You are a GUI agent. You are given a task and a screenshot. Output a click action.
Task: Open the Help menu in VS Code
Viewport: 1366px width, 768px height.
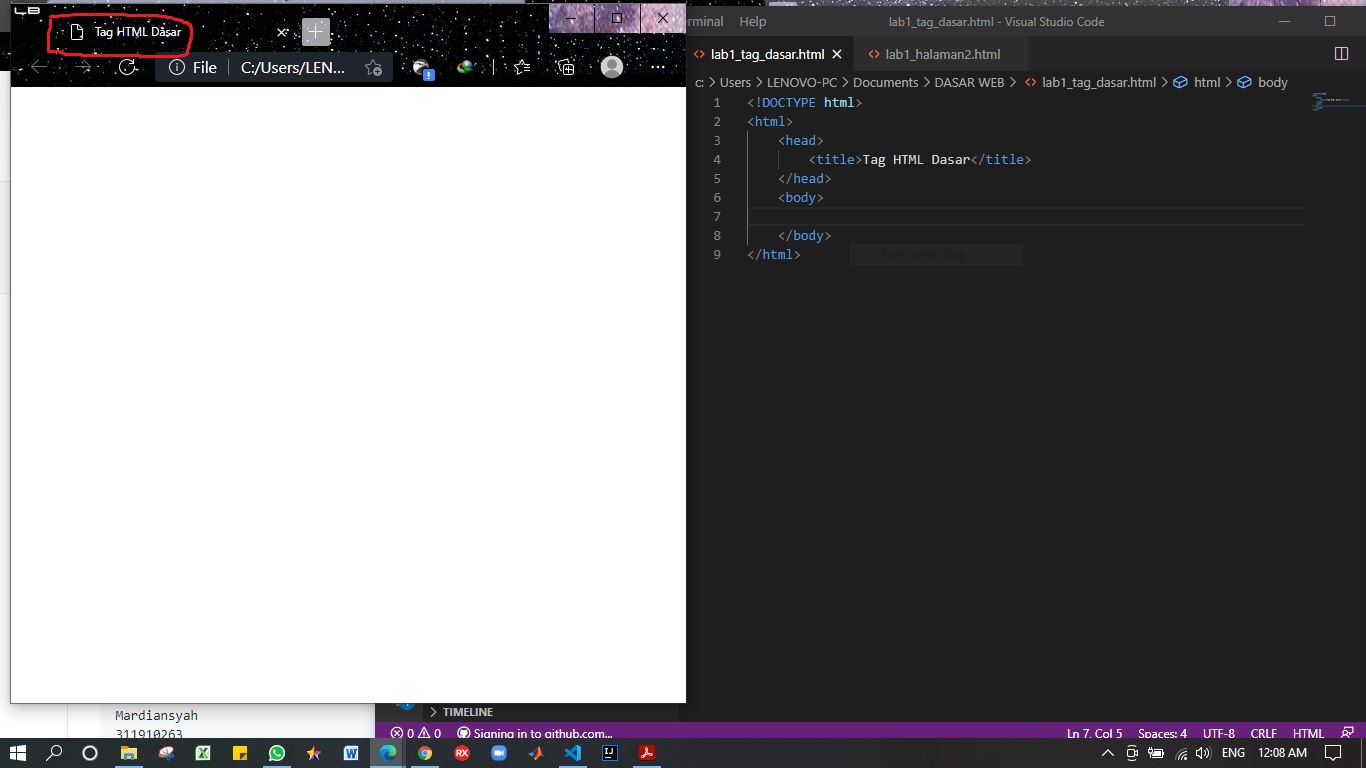pos(752,21)
